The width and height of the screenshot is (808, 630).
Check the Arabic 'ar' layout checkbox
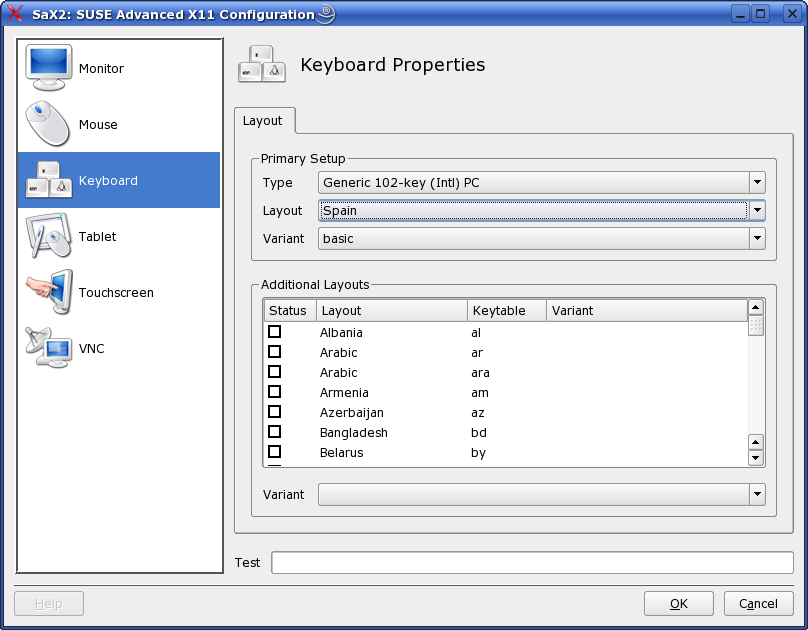tap(275, 352)
